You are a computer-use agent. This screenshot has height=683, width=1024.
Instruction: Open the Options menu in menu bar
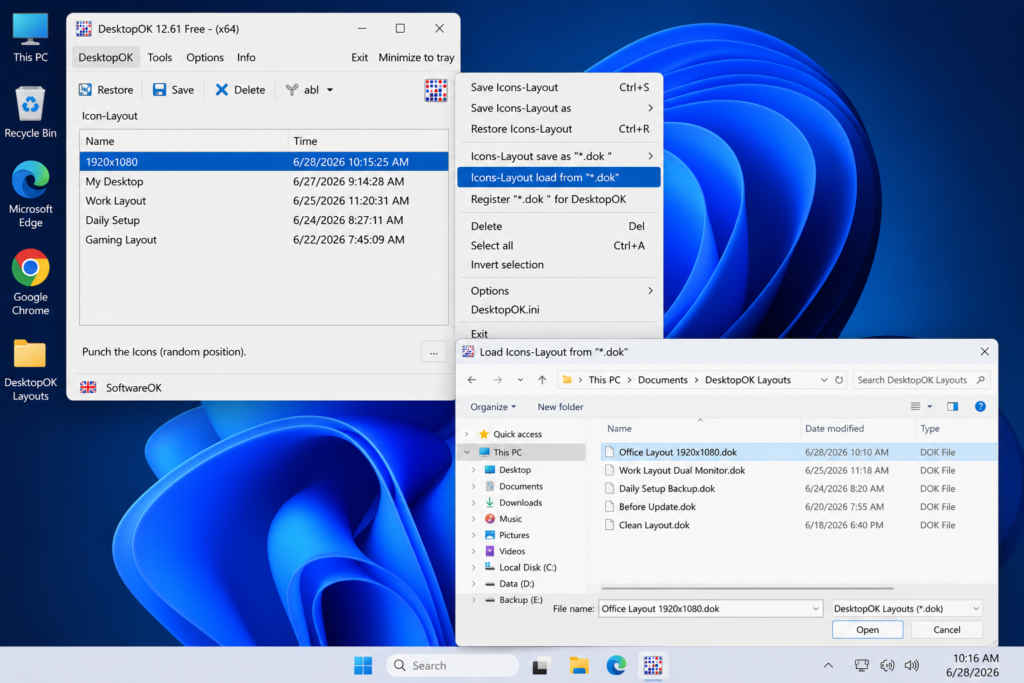coord(205,57)
